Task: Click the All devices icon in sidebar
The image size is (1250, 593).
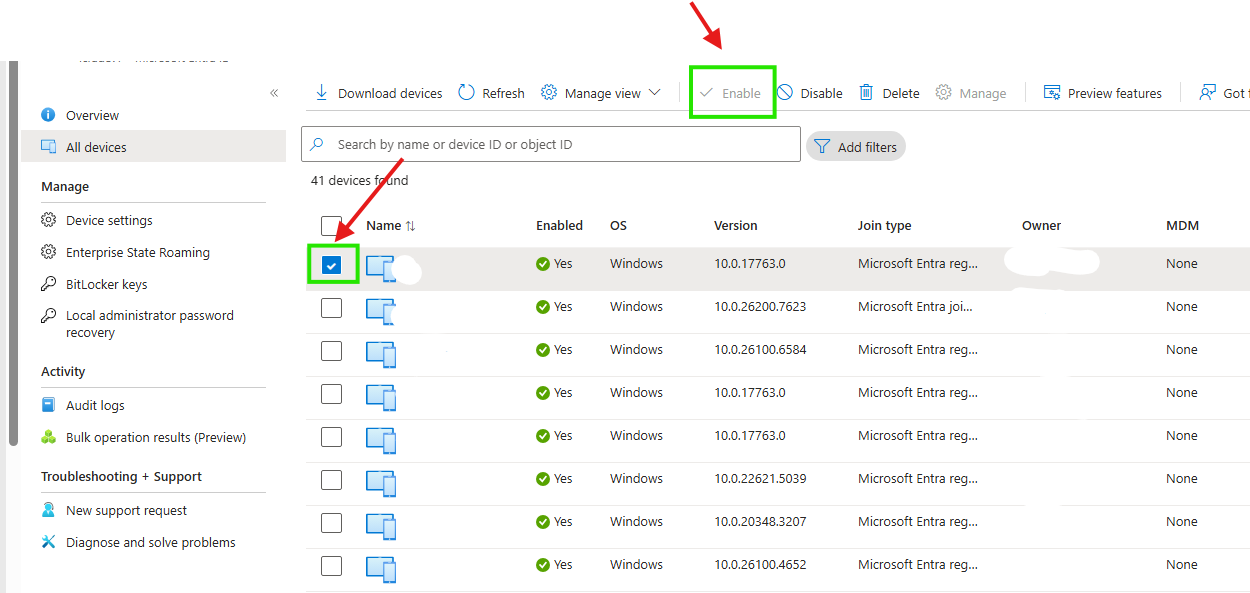Action: (48, 147)
